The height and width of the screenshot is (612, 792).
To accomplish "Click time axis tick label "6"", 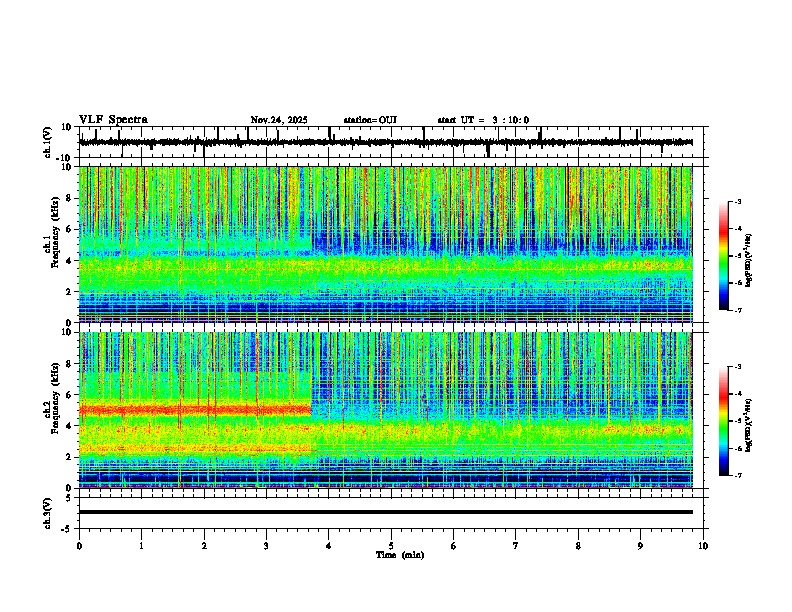I will (454, 546).
